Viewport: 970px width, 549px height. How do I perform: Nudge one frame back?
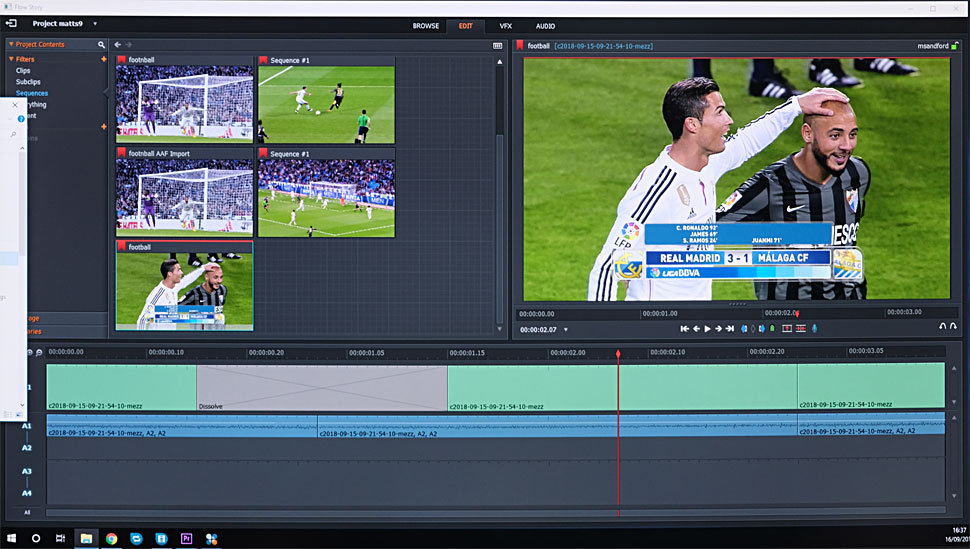point(696,329)
